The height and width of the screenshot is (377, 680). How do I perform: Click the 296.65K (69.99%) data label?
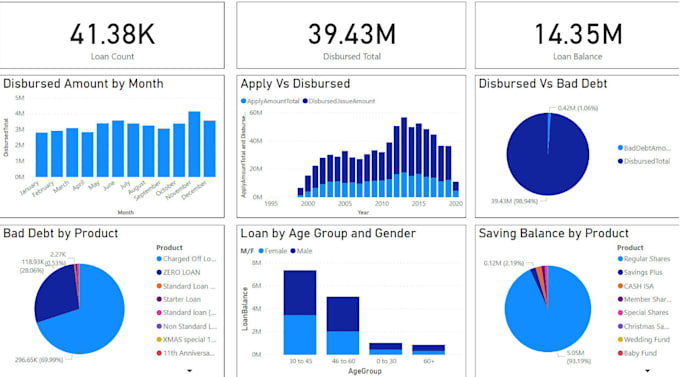pyautogui.click(x=39, y=360)
